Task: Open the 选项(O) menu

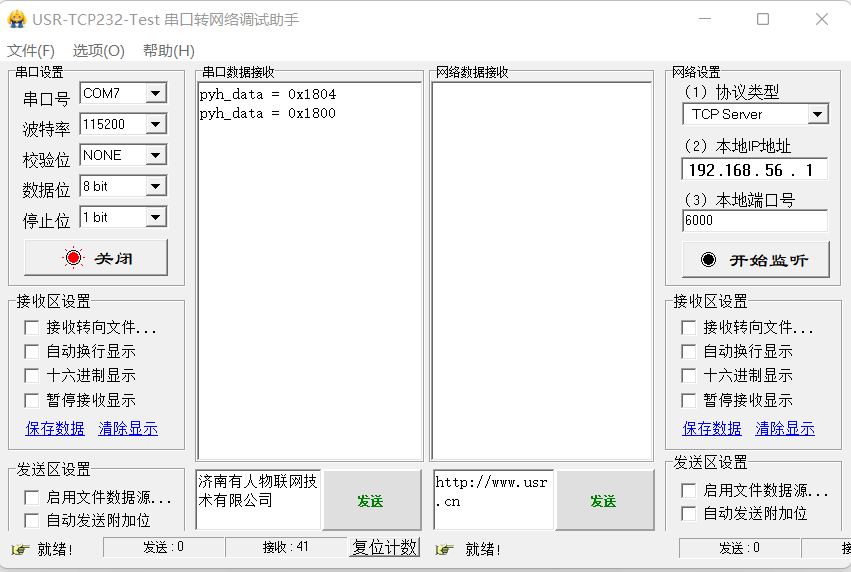Action: (99, 50)
